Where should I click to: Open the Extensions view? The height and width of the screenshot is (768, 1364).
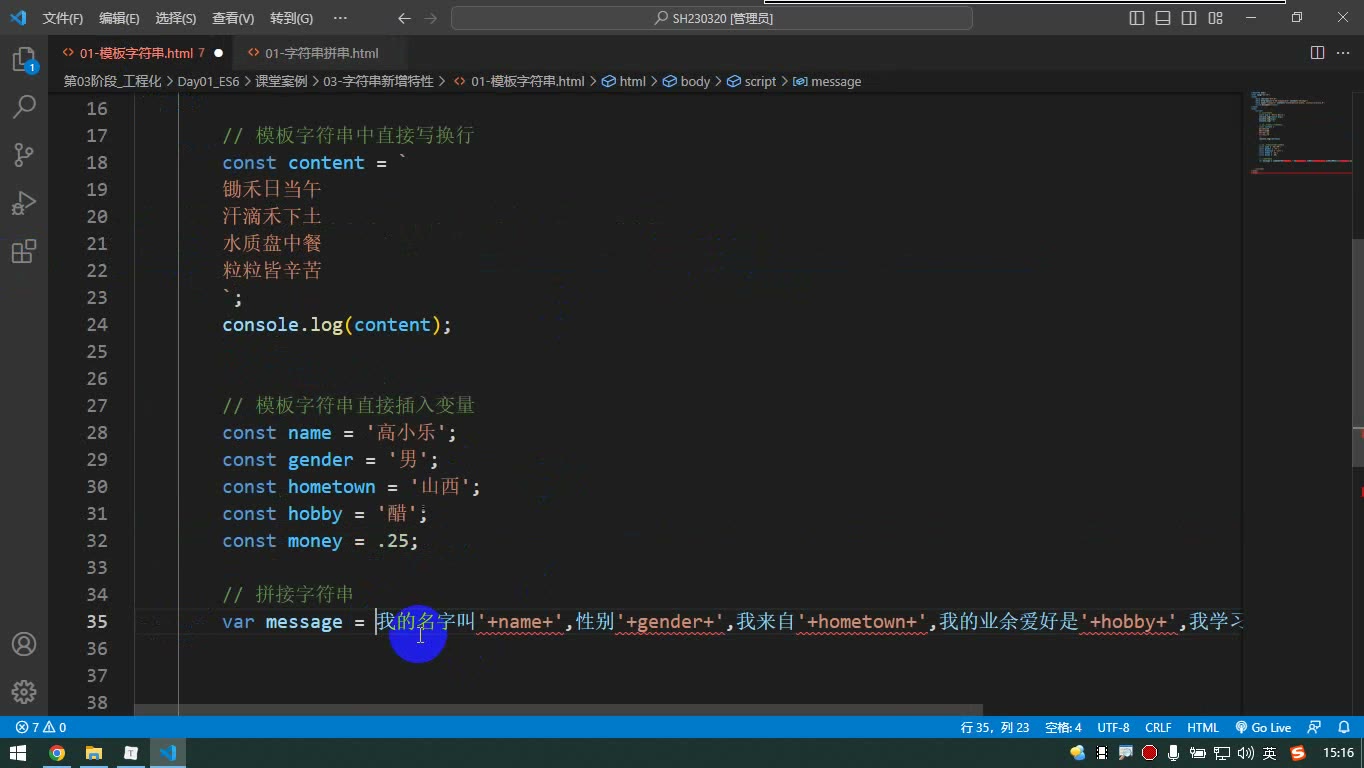(x=24, y=251)
